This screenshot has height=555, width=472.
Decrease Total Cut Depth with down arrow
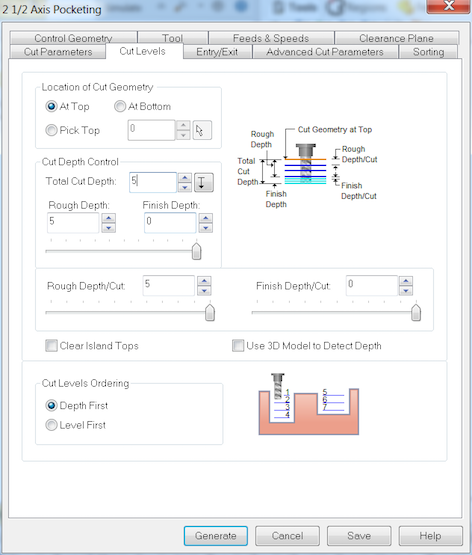[185, 187]
